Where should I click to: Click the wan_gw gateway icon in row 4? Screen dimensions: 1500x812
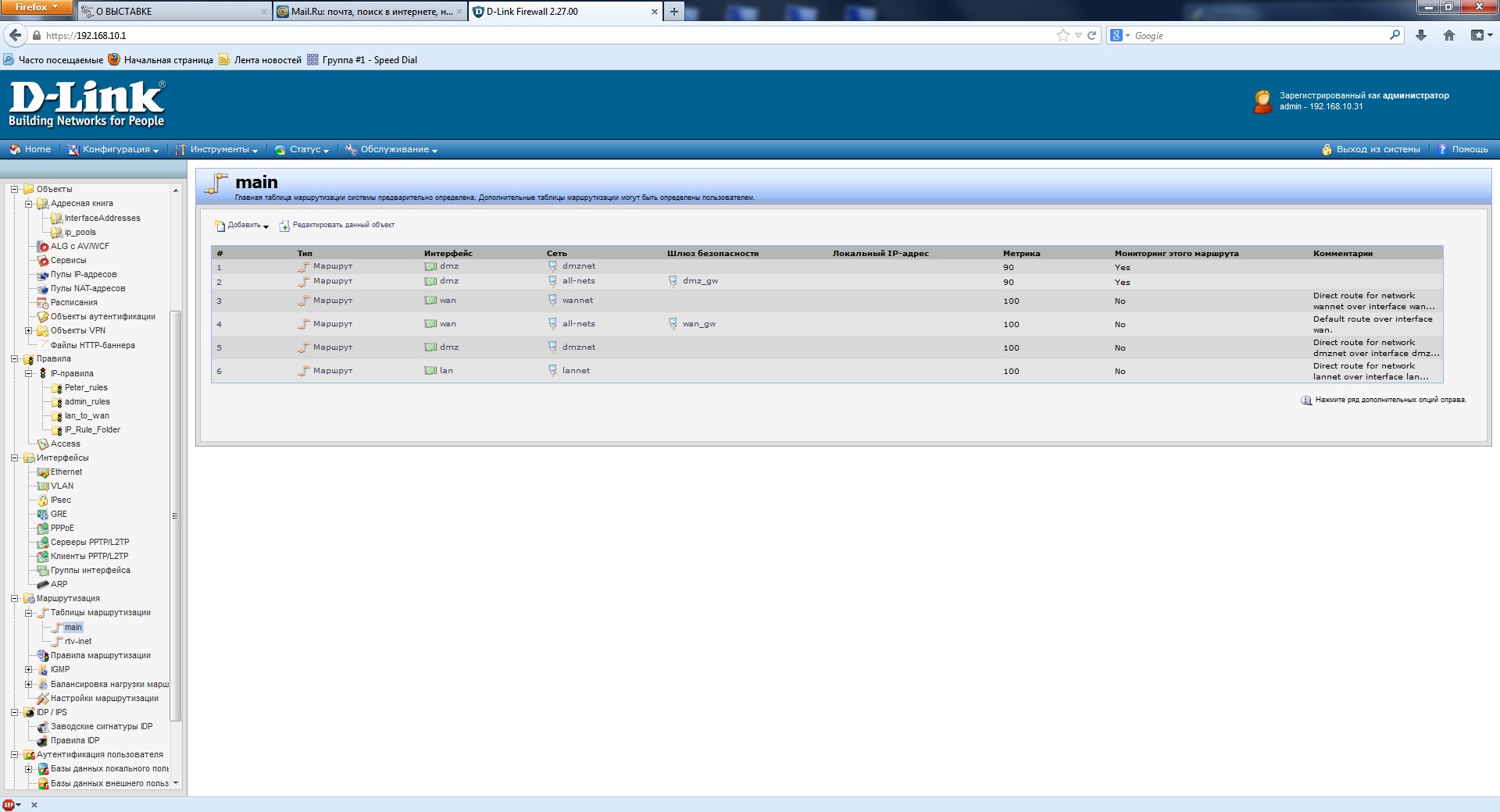(x=673, y=324)
